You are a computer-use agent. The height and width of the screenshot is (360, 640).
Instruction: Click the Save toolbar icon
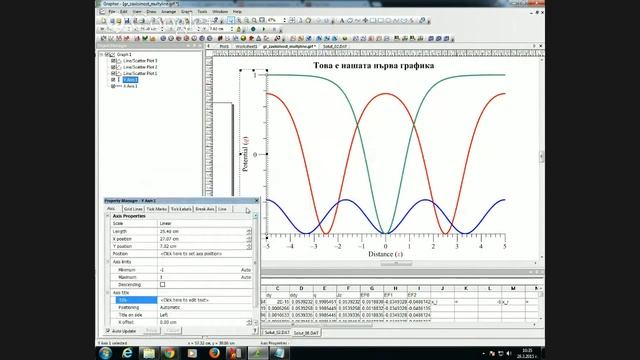tap(127, 20)
